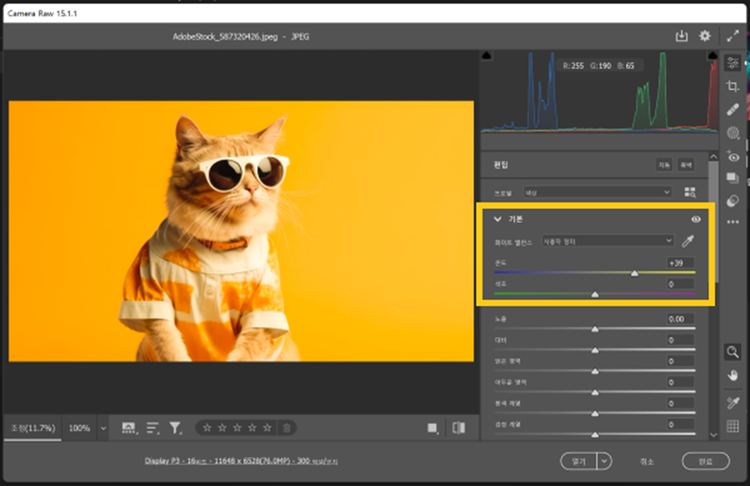Toggle before/after comparison view
The image size is (750, 486).
point(458,428)
